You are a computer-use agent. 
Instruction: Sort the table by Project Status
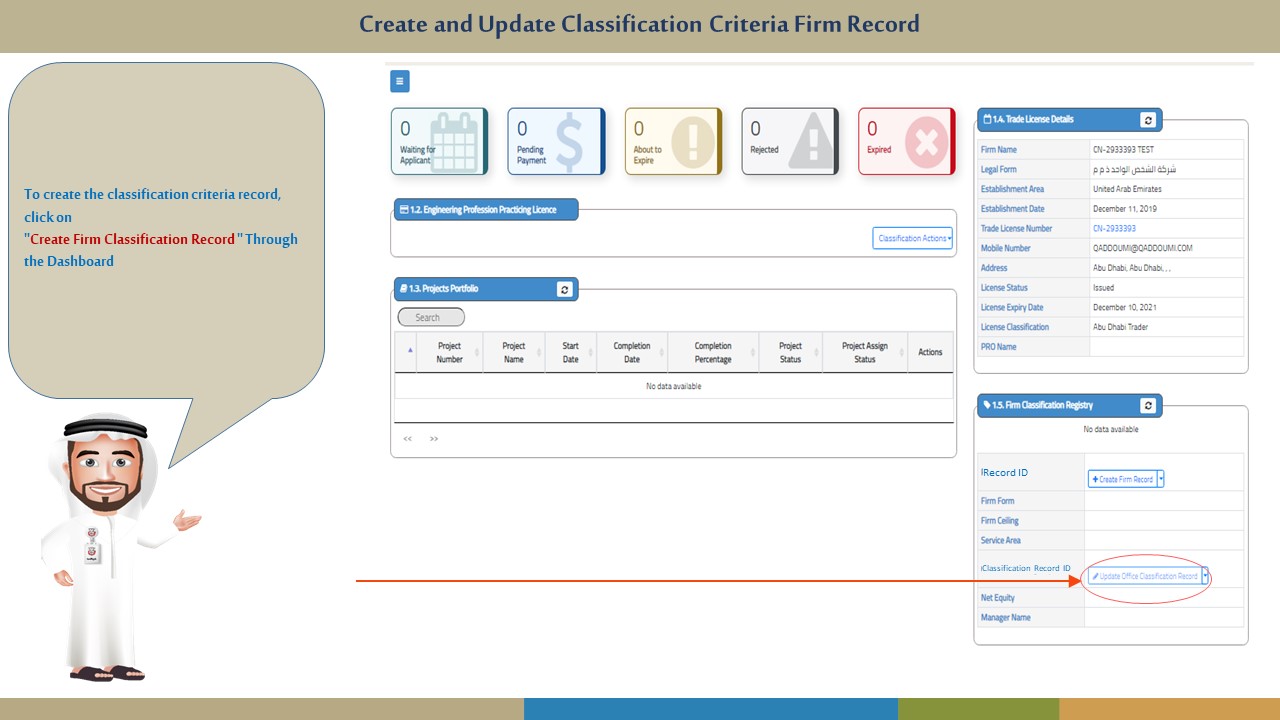coord(790,352)
